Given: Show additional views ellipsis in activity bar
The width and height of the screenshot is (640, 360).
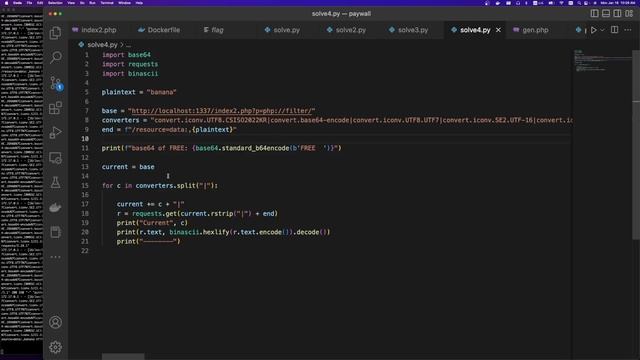Looking at the screenshot, I should [x=56, y=257].
